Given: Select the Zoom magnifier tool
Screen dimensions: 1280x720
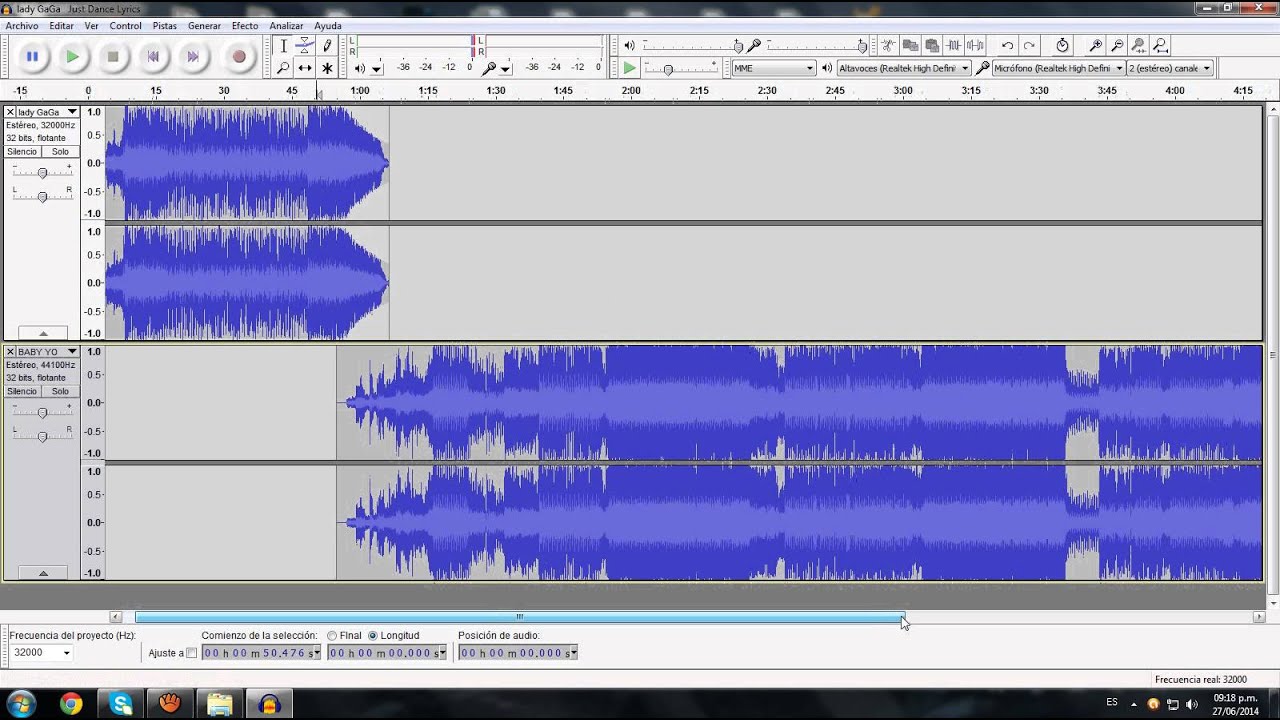Looking at the screenshot, I should 283,68.
